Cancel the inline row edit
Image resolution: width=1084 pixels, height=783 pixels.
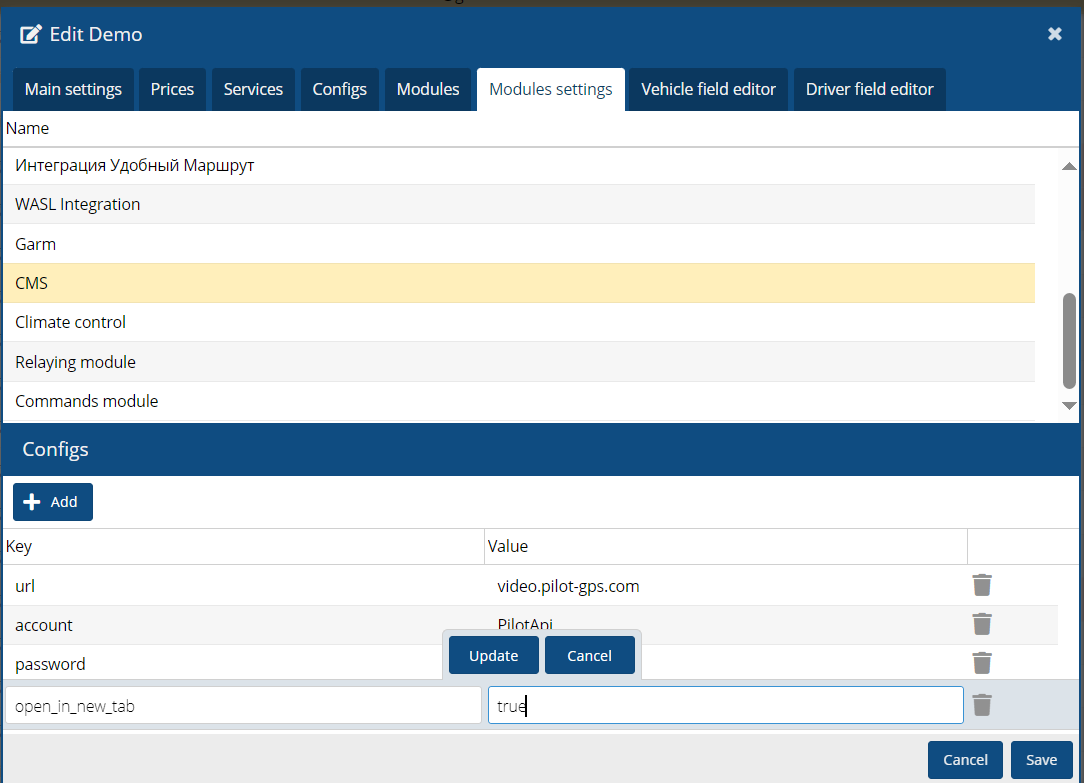pyautogui.click(x=589, y=656)
